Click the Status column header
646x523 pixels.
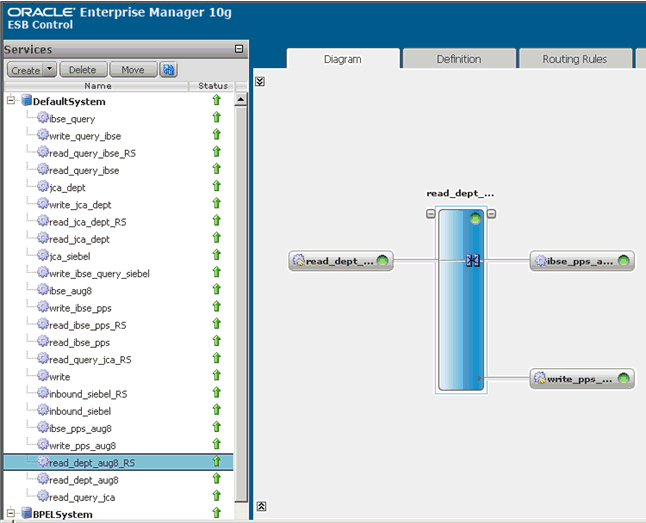click(213, 86)
